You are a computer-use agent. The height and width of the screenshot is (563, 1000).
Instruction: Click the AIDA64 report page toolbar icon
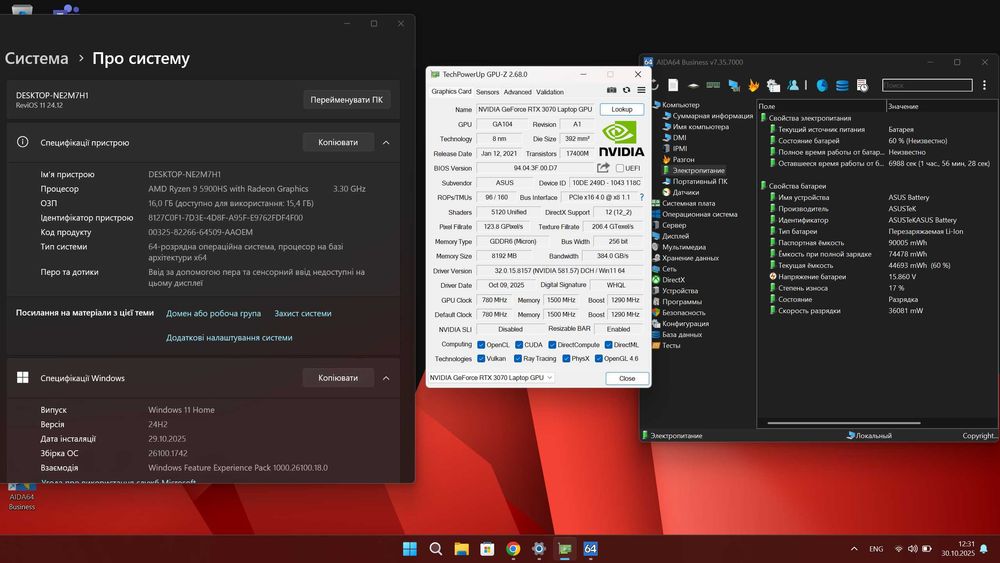pos(673,85)
